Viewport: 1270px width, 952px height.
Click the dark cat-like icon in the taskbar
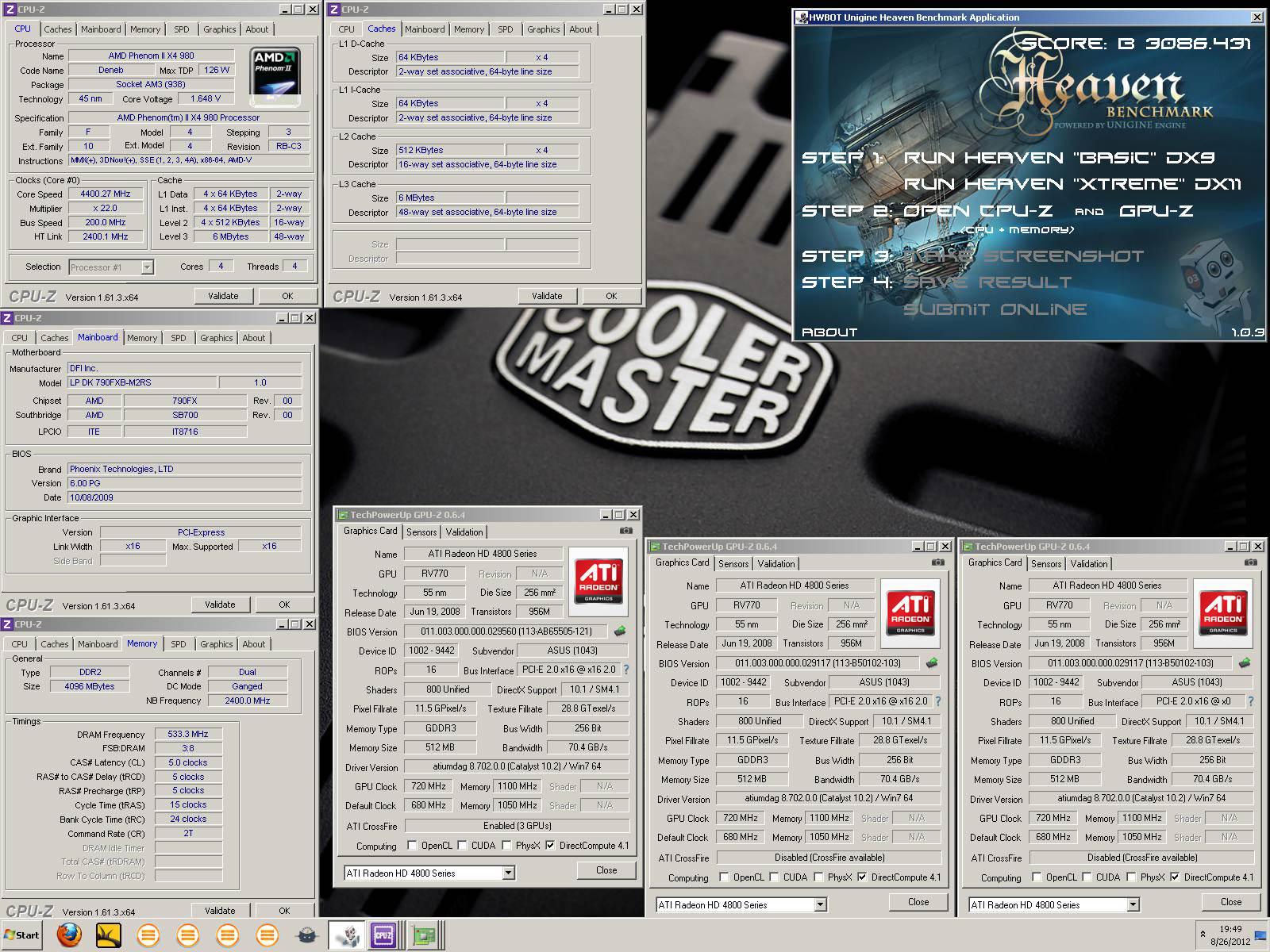click(x=307, y=936)
